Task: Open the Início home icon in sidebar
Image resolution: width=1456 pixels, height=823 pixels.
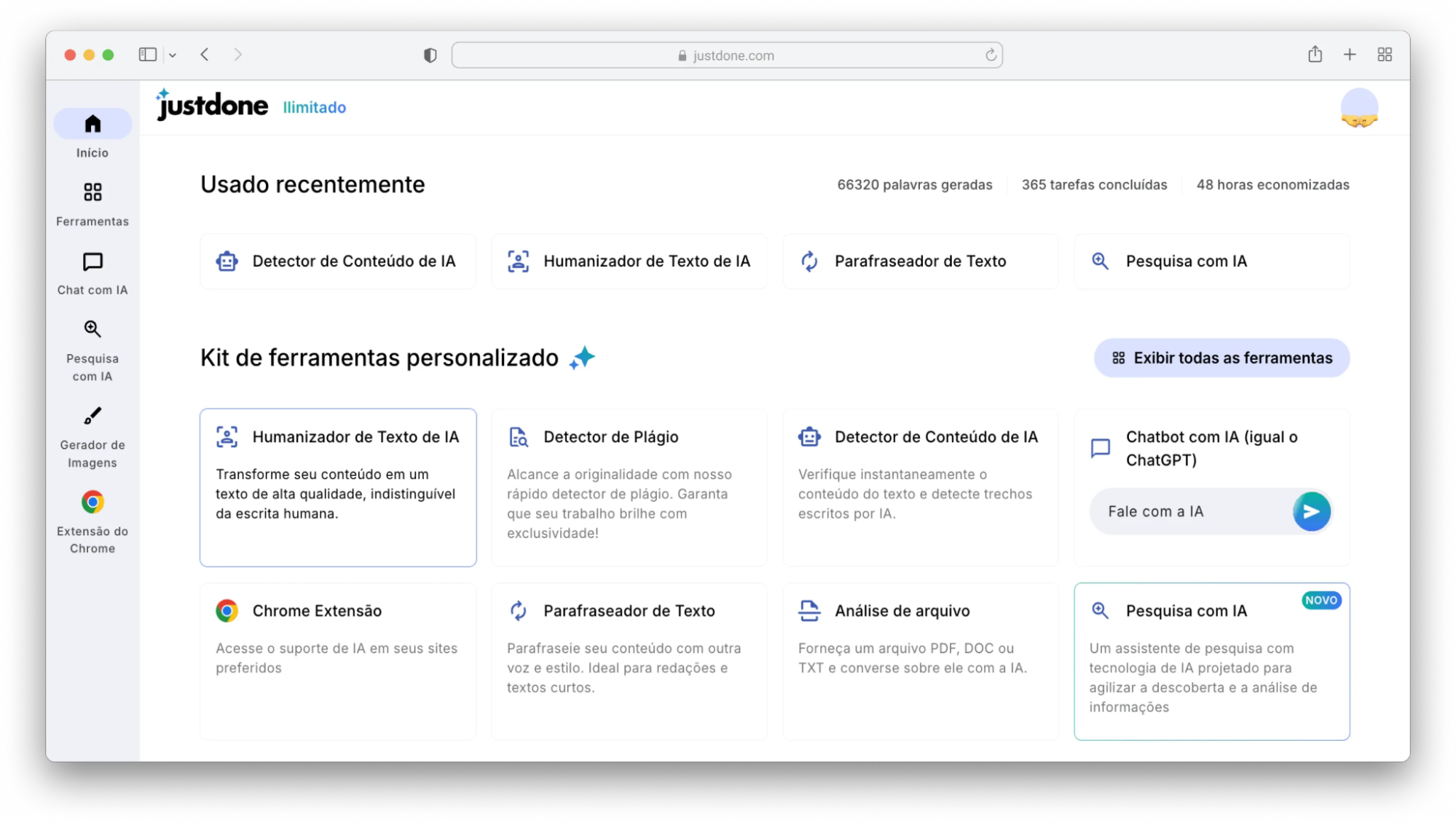Action: tap(93, 124)
